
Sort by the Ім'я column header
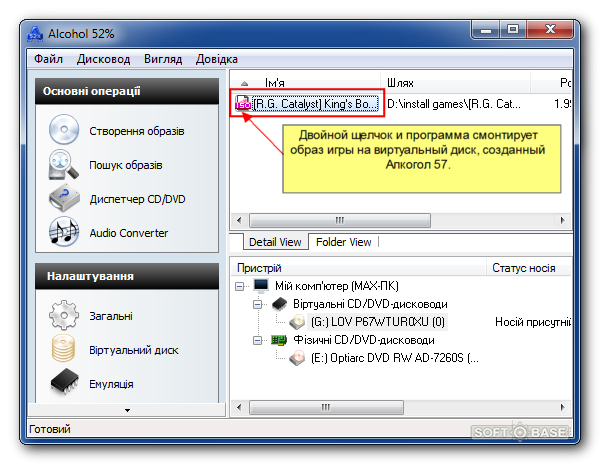pos(305,83)
